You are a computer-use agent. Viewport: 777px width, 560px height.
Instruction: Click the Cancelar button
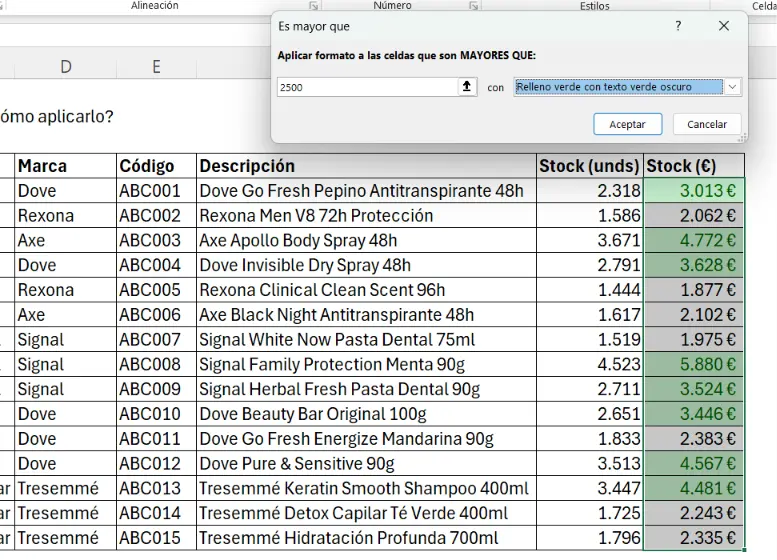(707, 124)
